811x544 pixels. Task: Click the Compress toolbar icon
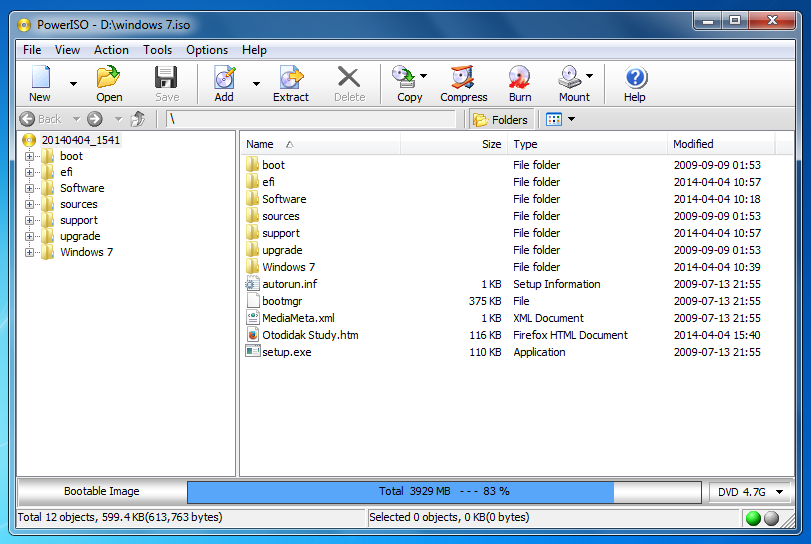[463, 77]
